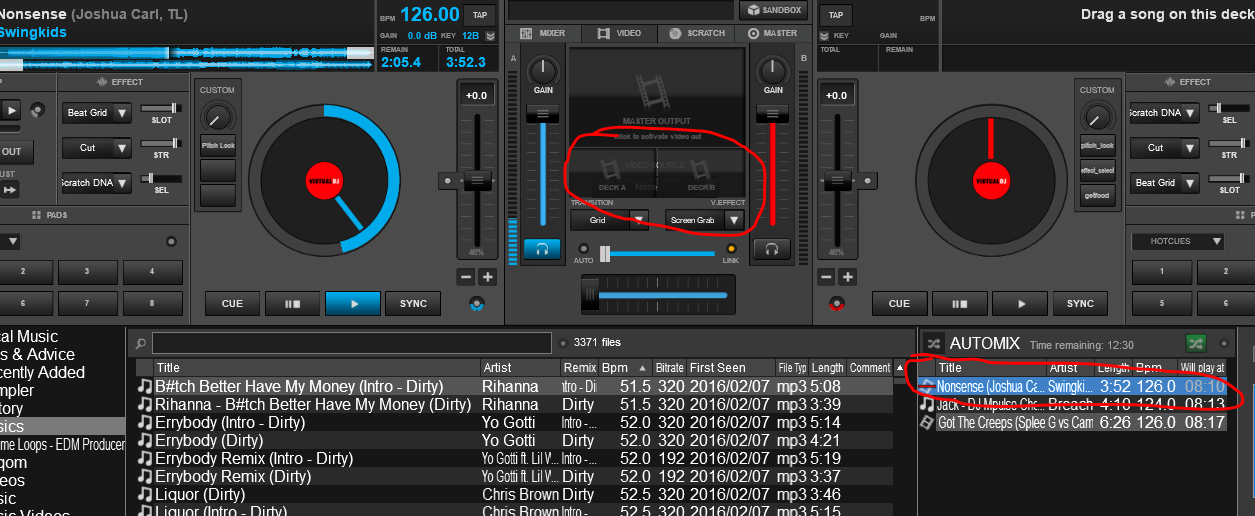
Task: Switch to the MASTER tab
Action: point(771,33)
